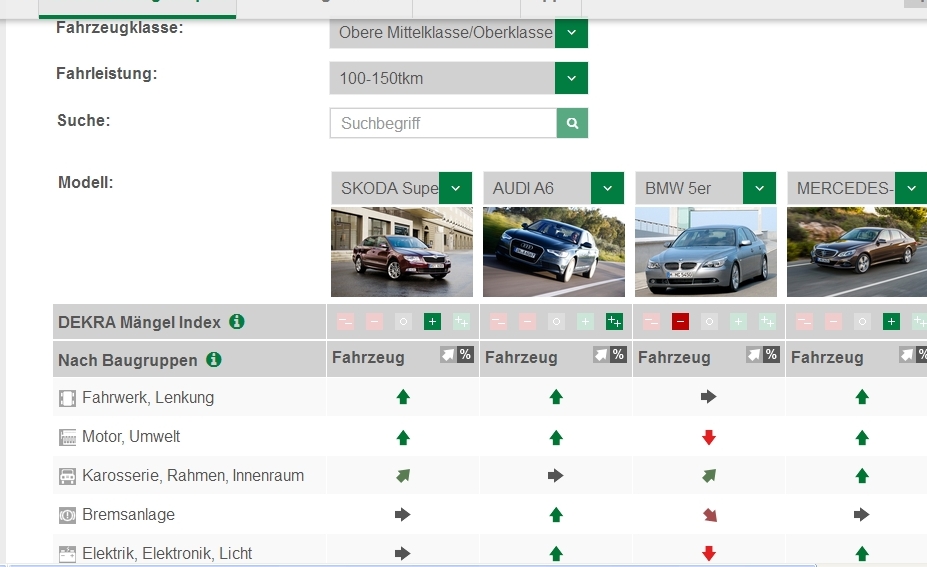
Task: Click the Suchbegriff search field
Action: click(x=443, y=123)
